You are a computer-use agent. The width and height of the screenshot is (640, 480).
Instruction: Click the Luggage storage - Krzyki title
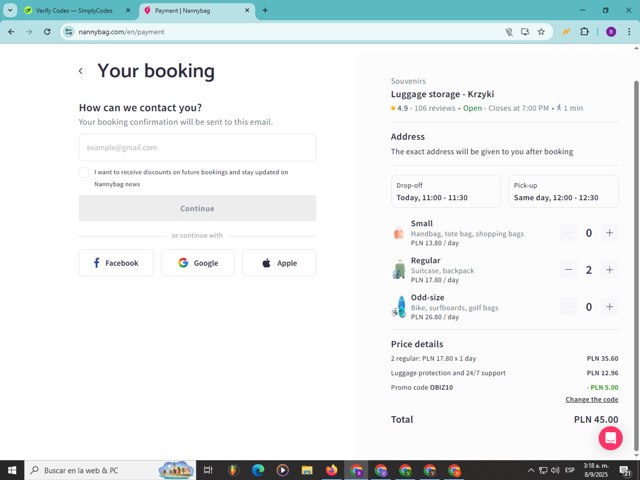[x=442, y=94]
